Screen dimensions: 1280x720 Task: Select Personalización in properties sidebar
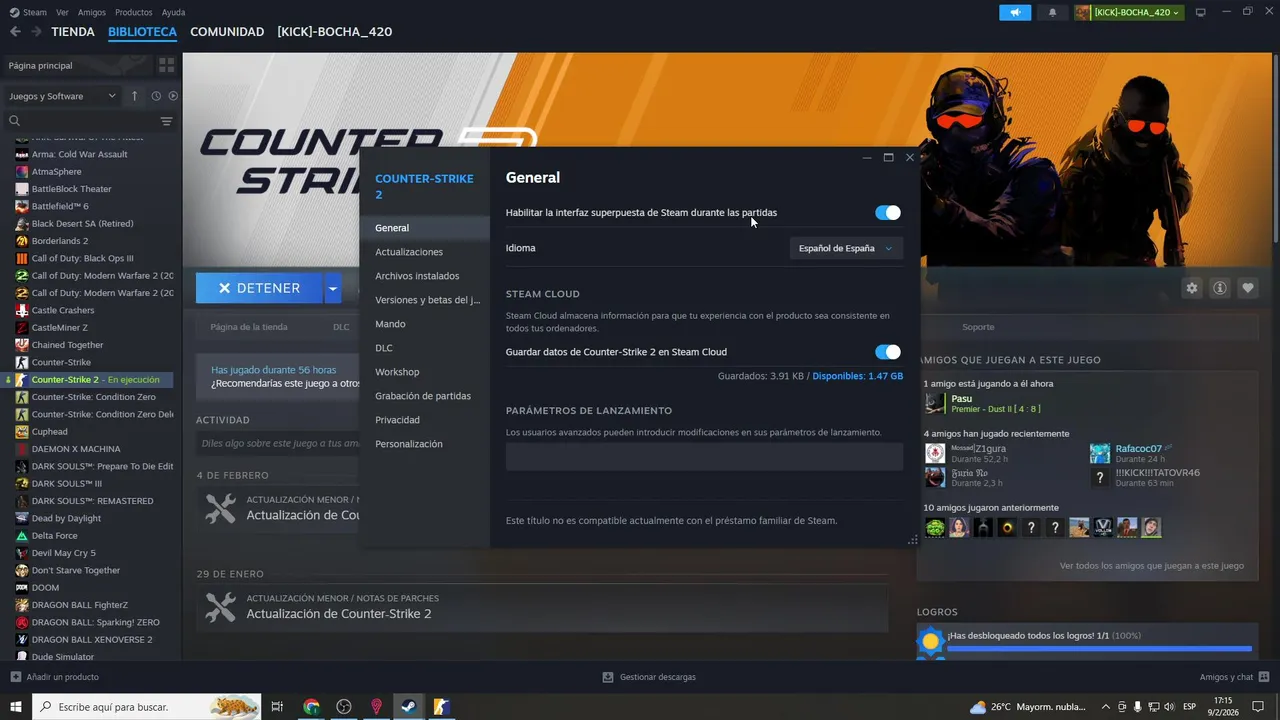tap(408, 444)
